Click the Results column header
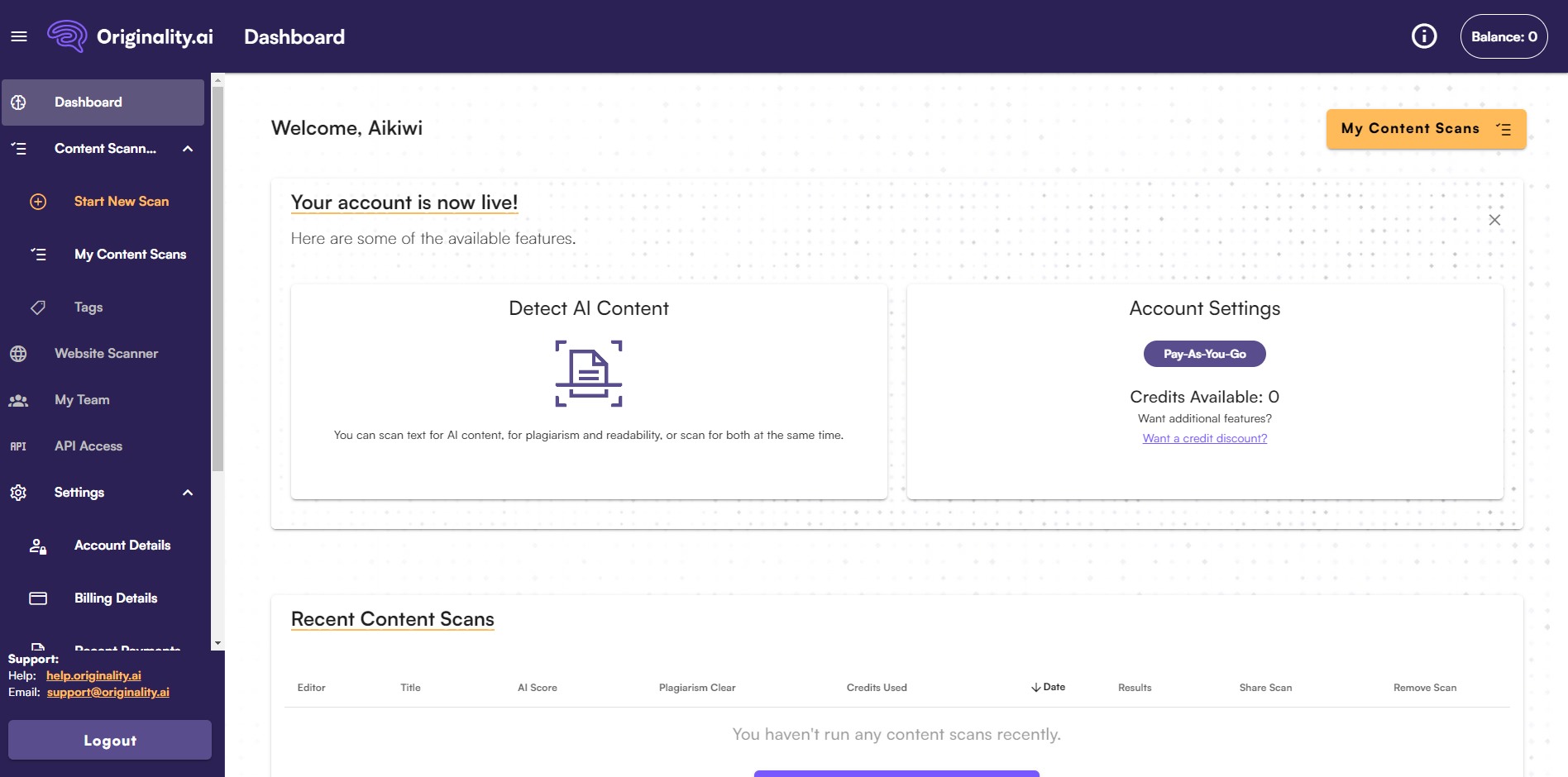This screenshot has width=1568, height=777. pos(1135,688)
